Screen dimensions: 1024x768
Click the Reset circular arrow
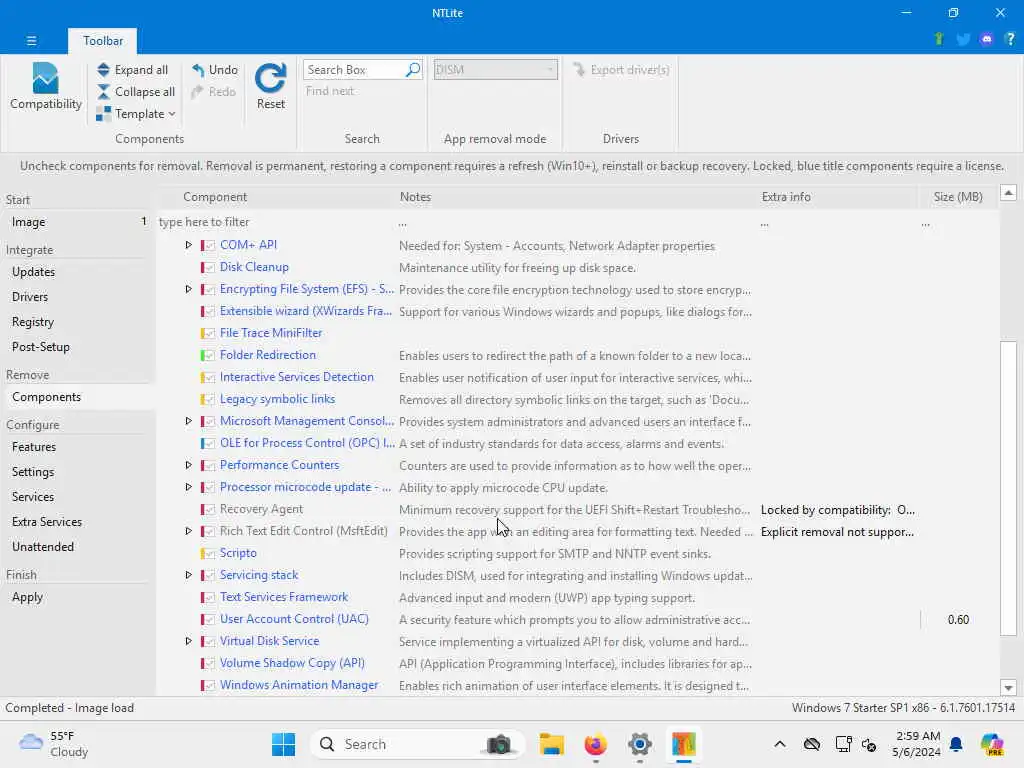pos(270,78)
